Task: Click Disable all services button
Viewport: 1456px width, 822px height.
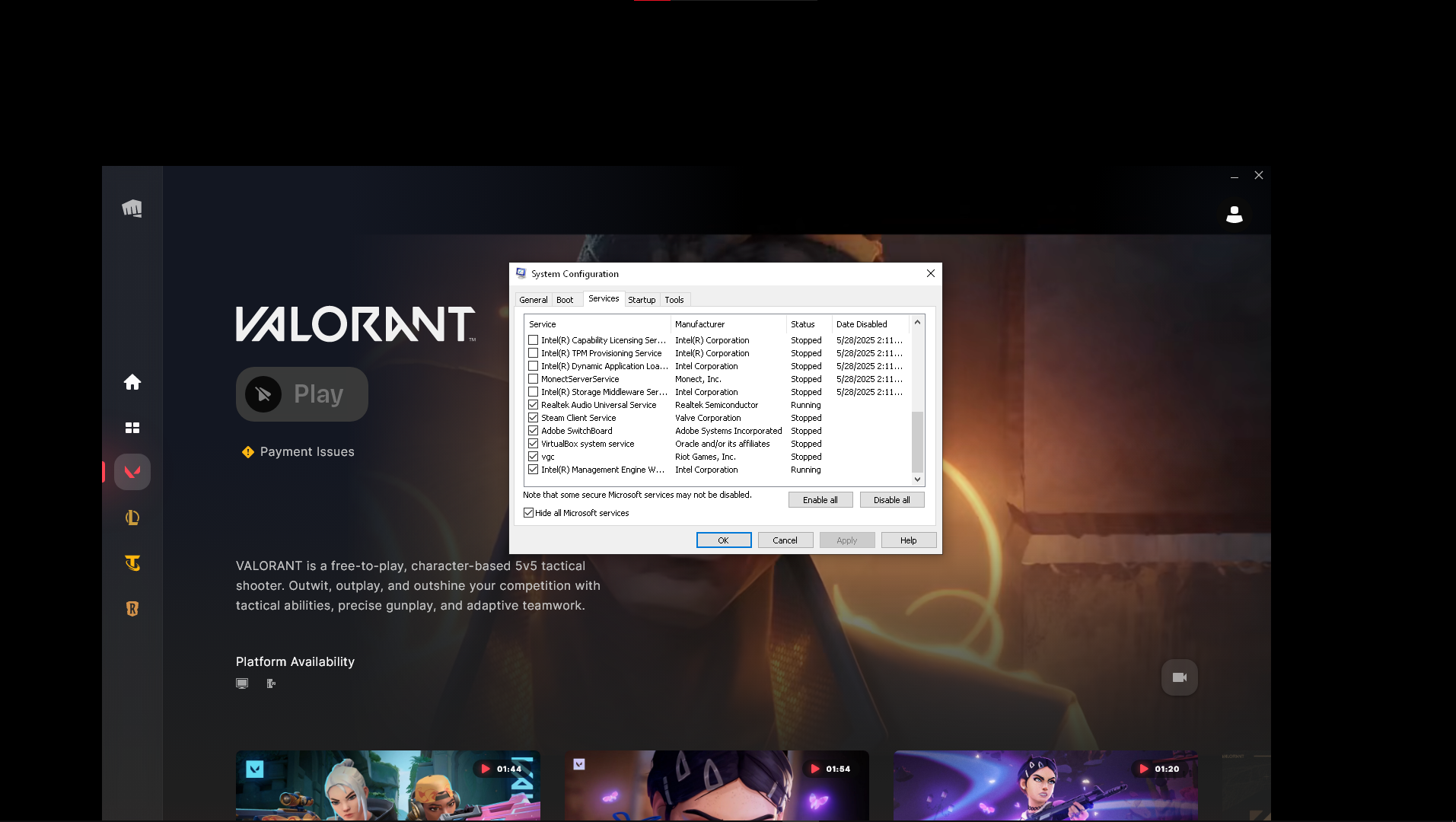Action: (892, 500)
